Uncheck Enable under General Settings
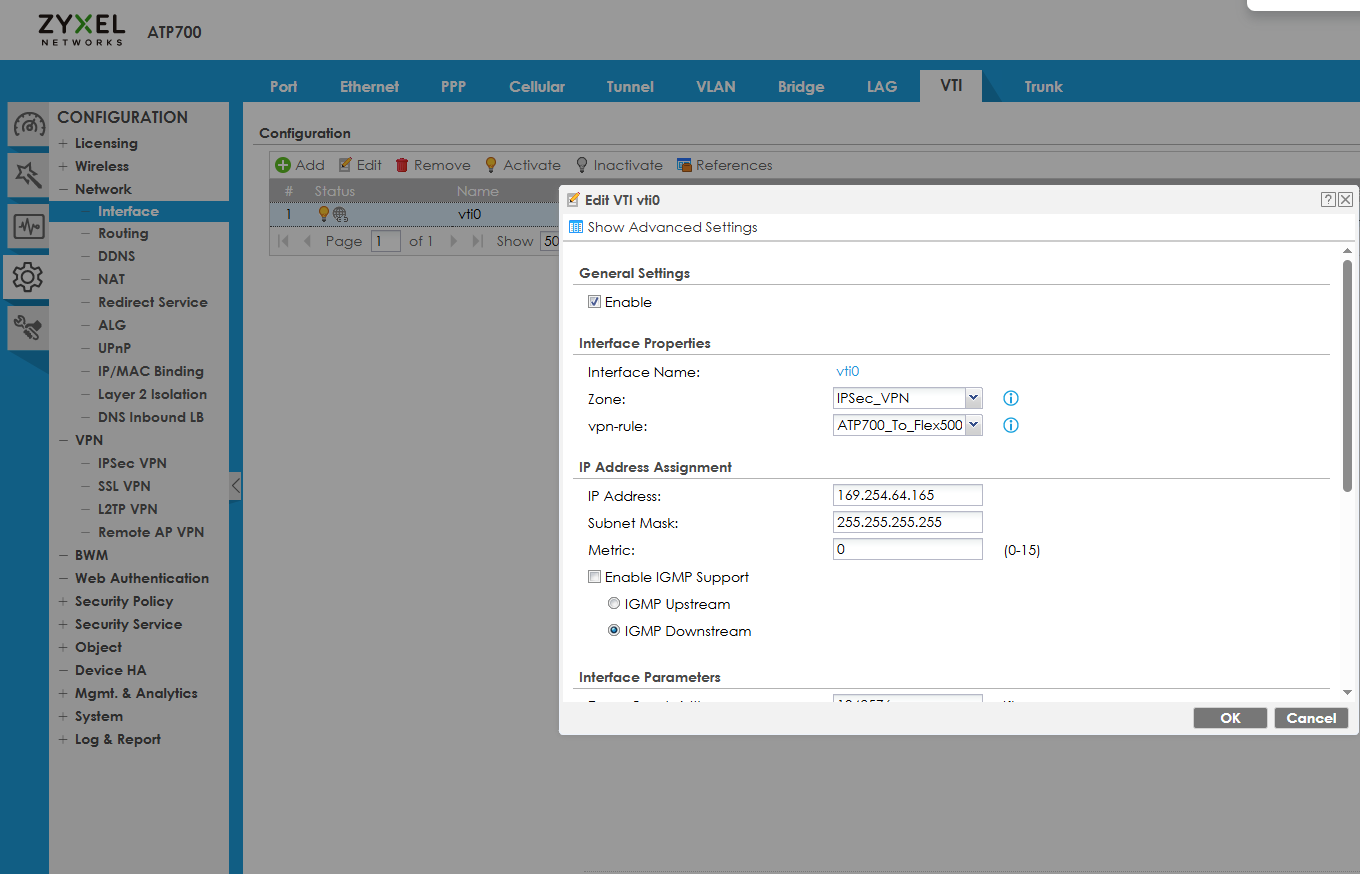Viewport: 1360px width, 874px height. coord(594,301)
